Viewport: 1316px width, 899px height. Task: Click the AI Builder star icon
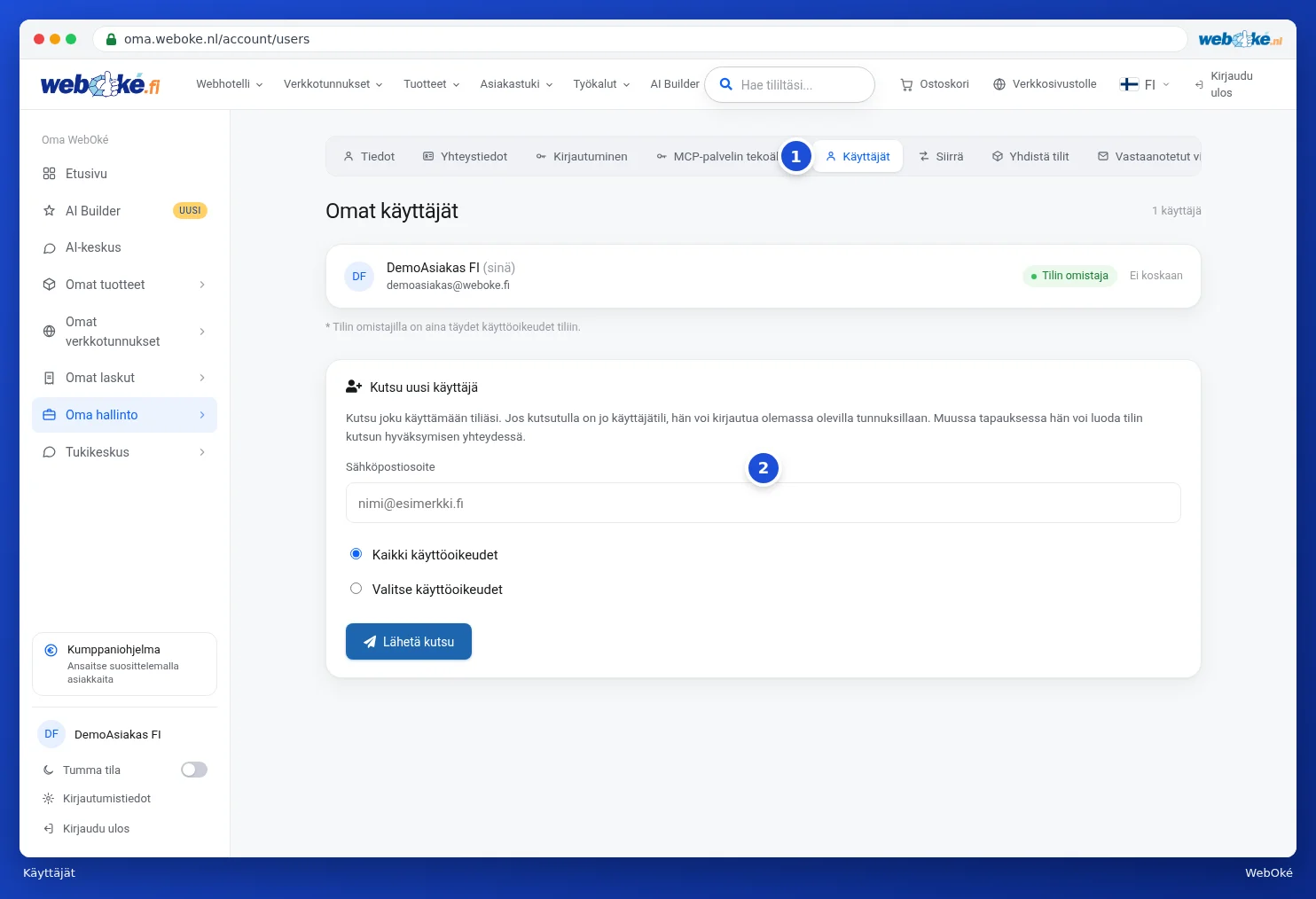pyautogui.click(x=50, y=211)
